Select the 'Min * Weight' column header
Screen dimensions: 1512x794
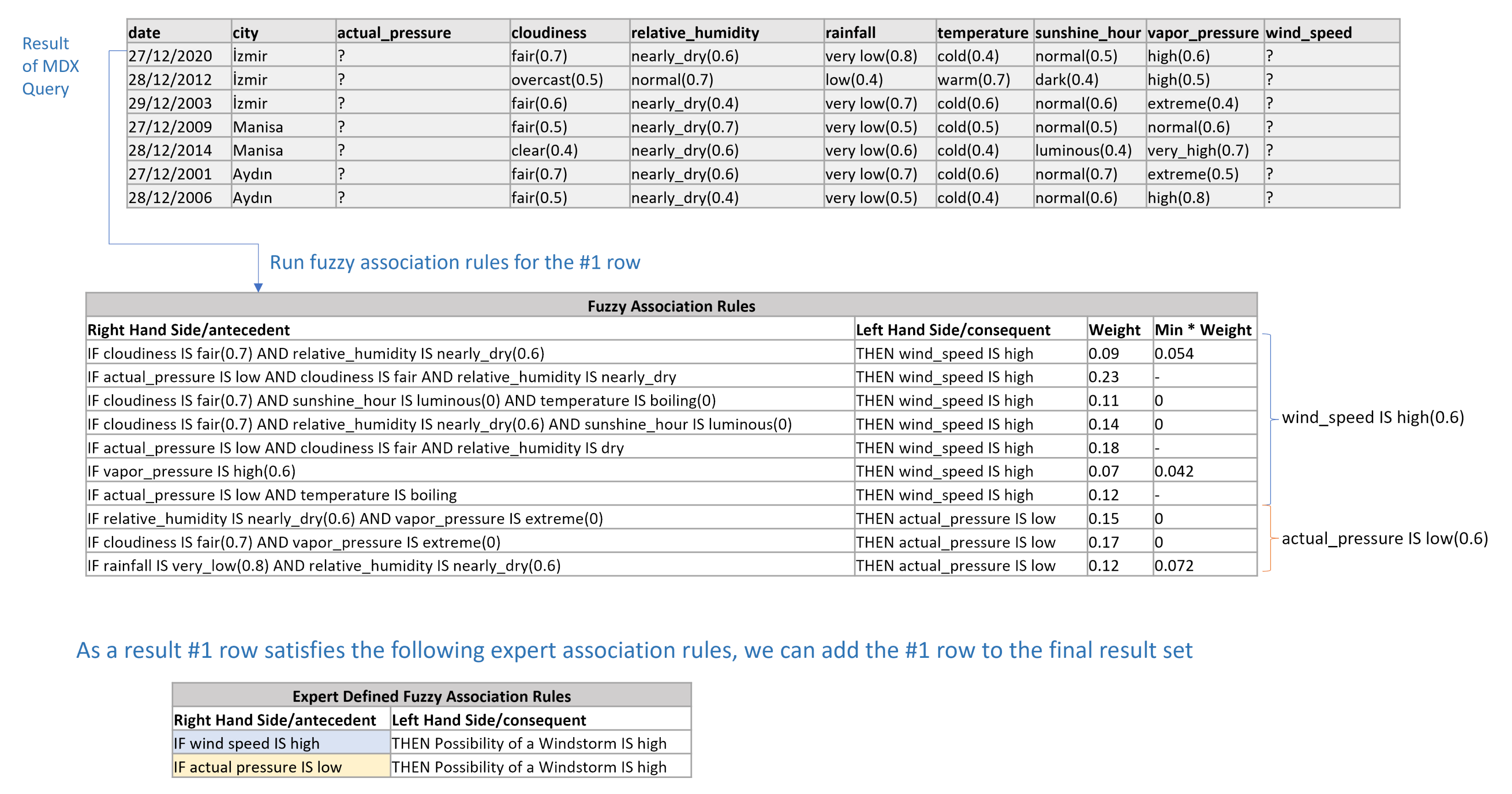pyautogui.click(x=1203, y=330)
